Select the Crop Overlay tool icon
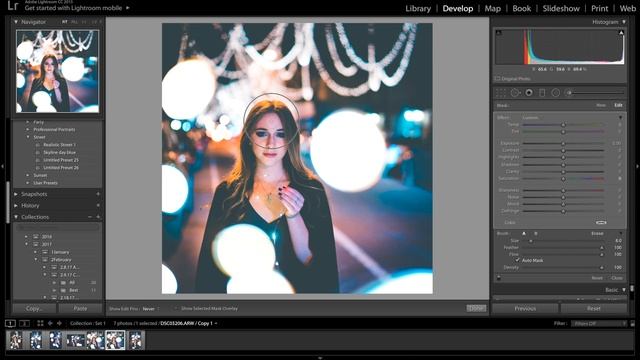Screen dimensions: 640x360 (x=501, y=93)
